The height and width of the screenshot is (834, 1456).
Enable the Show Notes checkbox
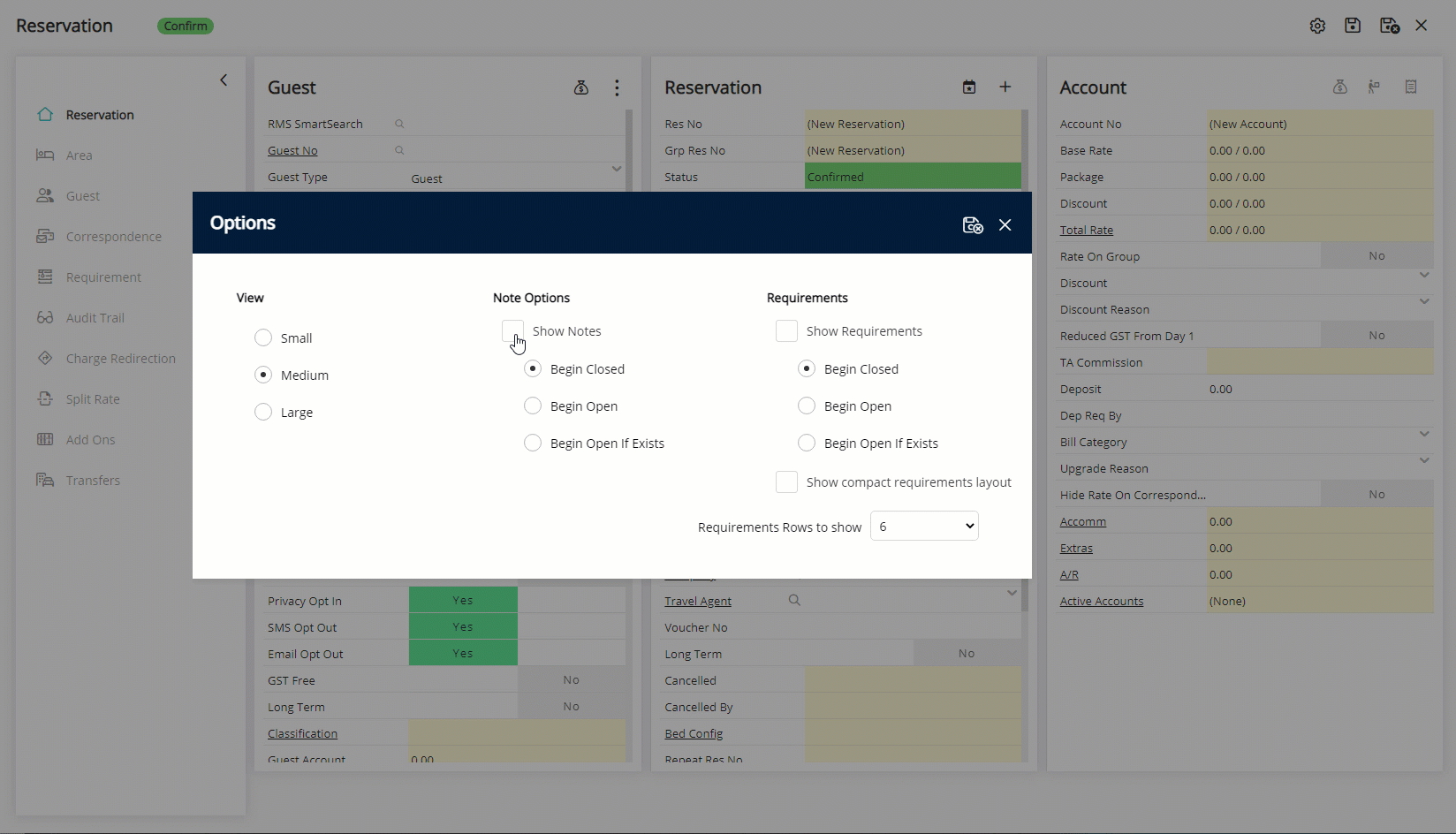[513, 330]
